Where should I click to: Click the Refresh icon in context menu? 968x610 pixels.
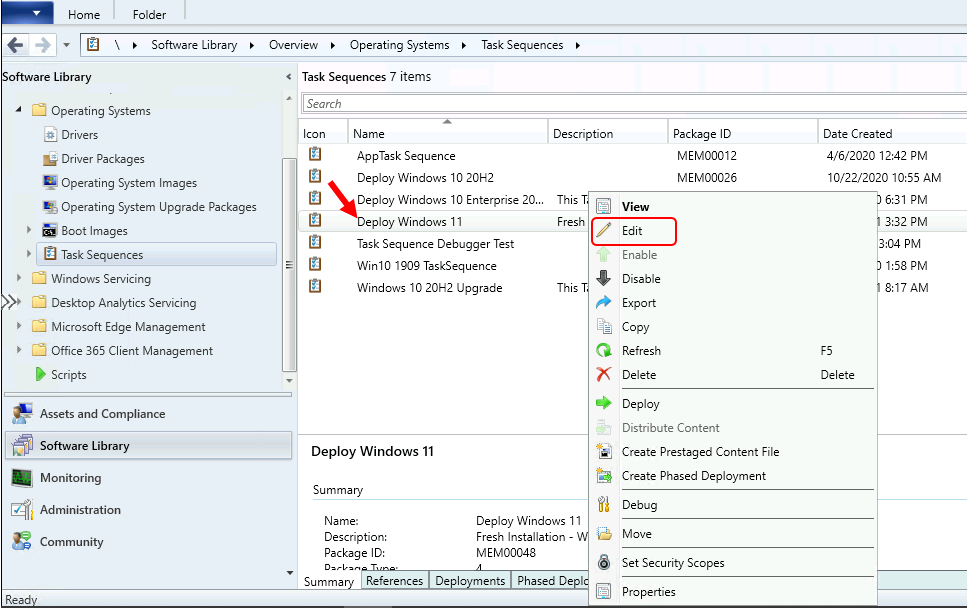(604, 351)
